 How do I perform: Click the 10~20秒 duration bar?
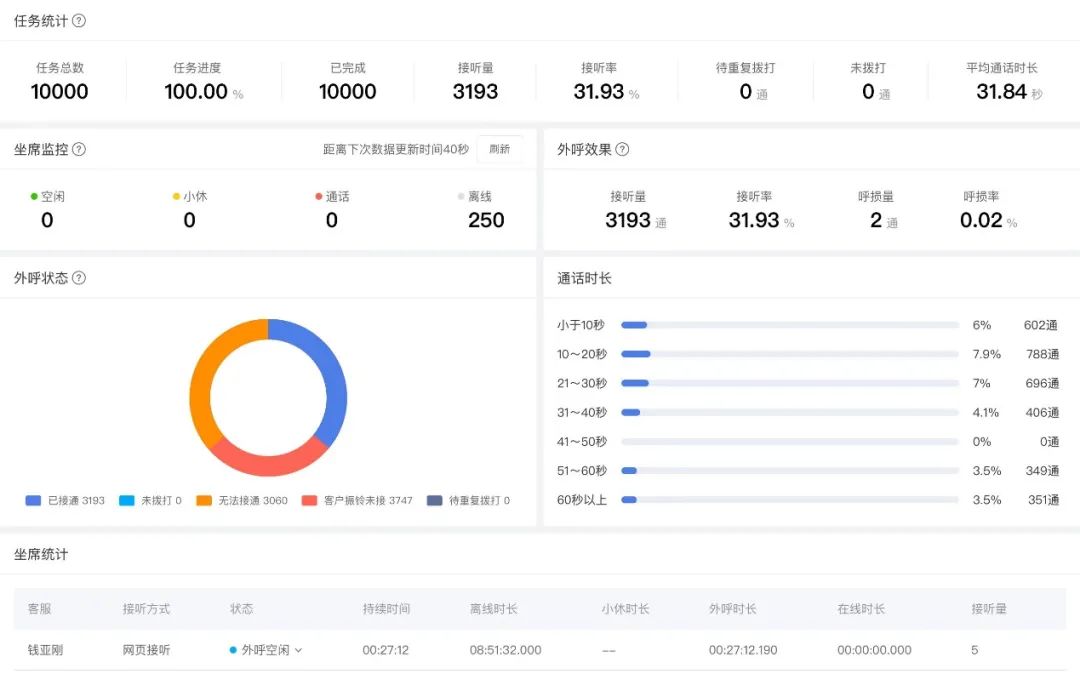click(x=789, y=354)
